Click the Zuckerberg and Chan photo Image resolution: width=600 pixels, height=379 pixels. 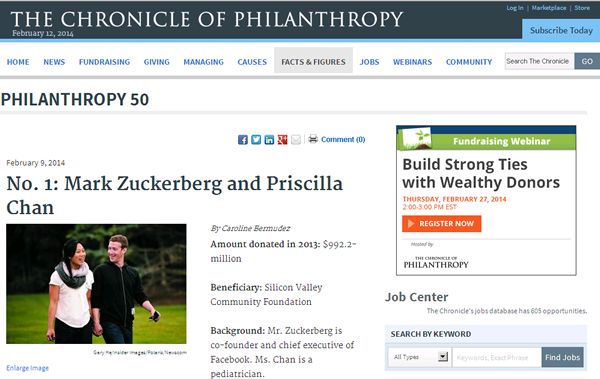[x=96, y=284]
